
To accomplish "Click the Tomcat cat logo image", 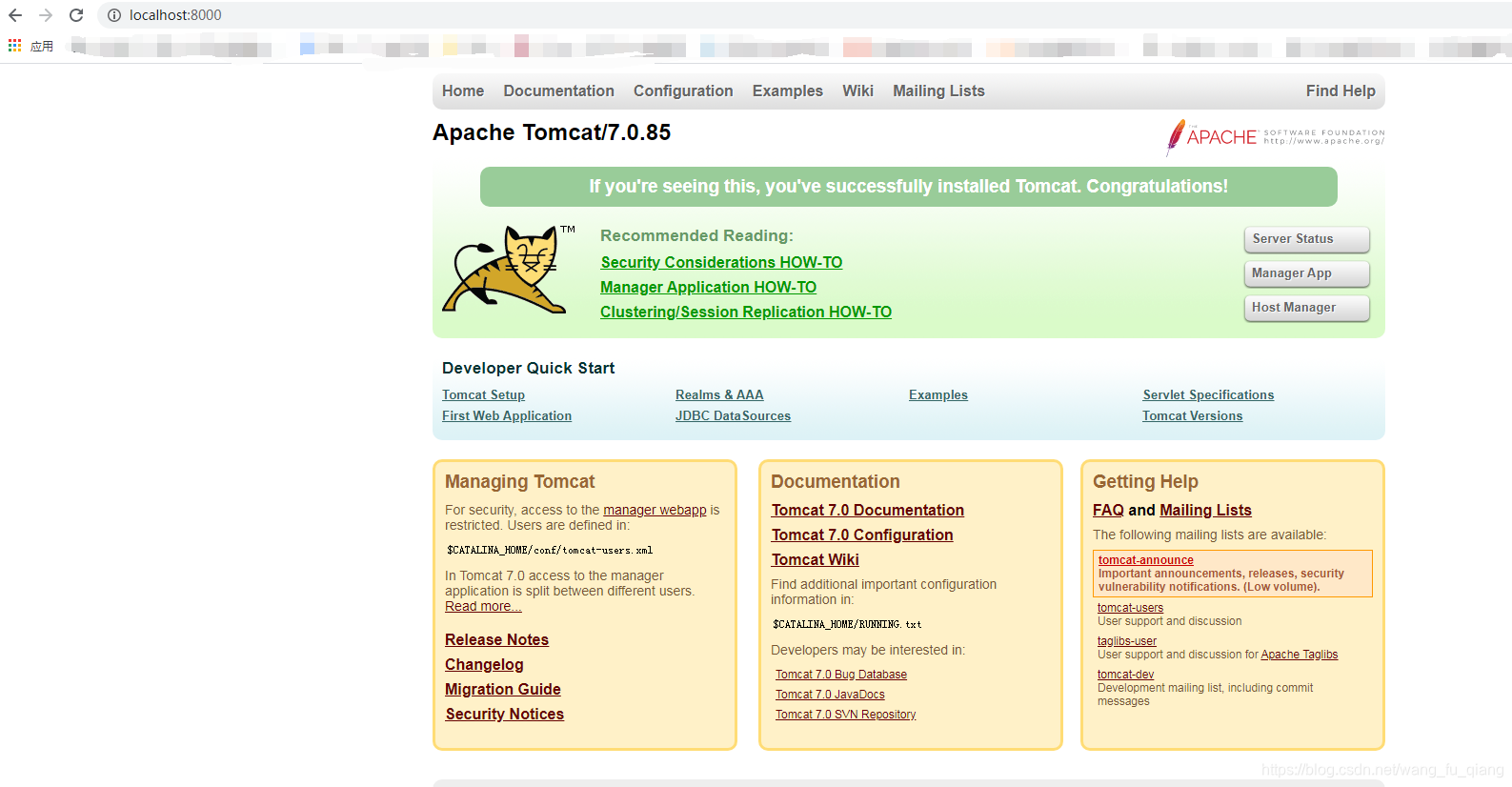I will pos(508,270).
